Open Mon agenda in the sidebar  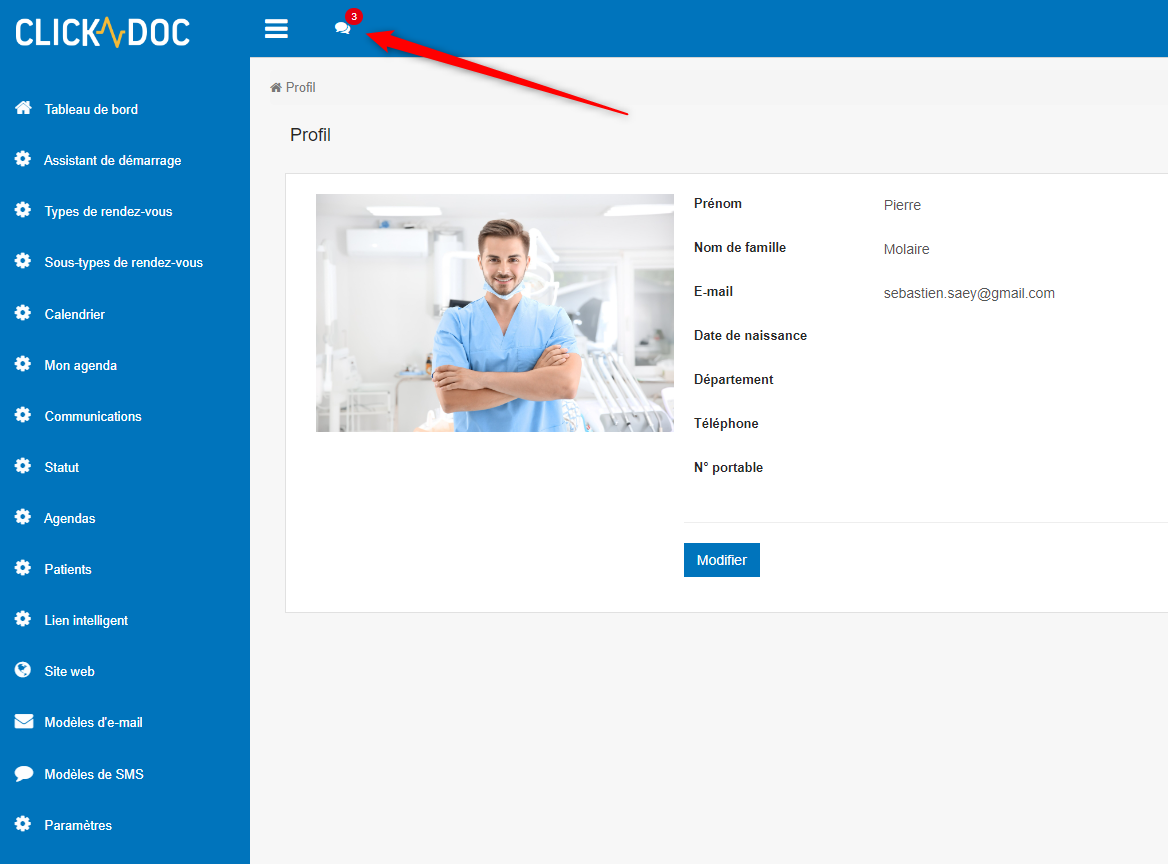point(80,365)
